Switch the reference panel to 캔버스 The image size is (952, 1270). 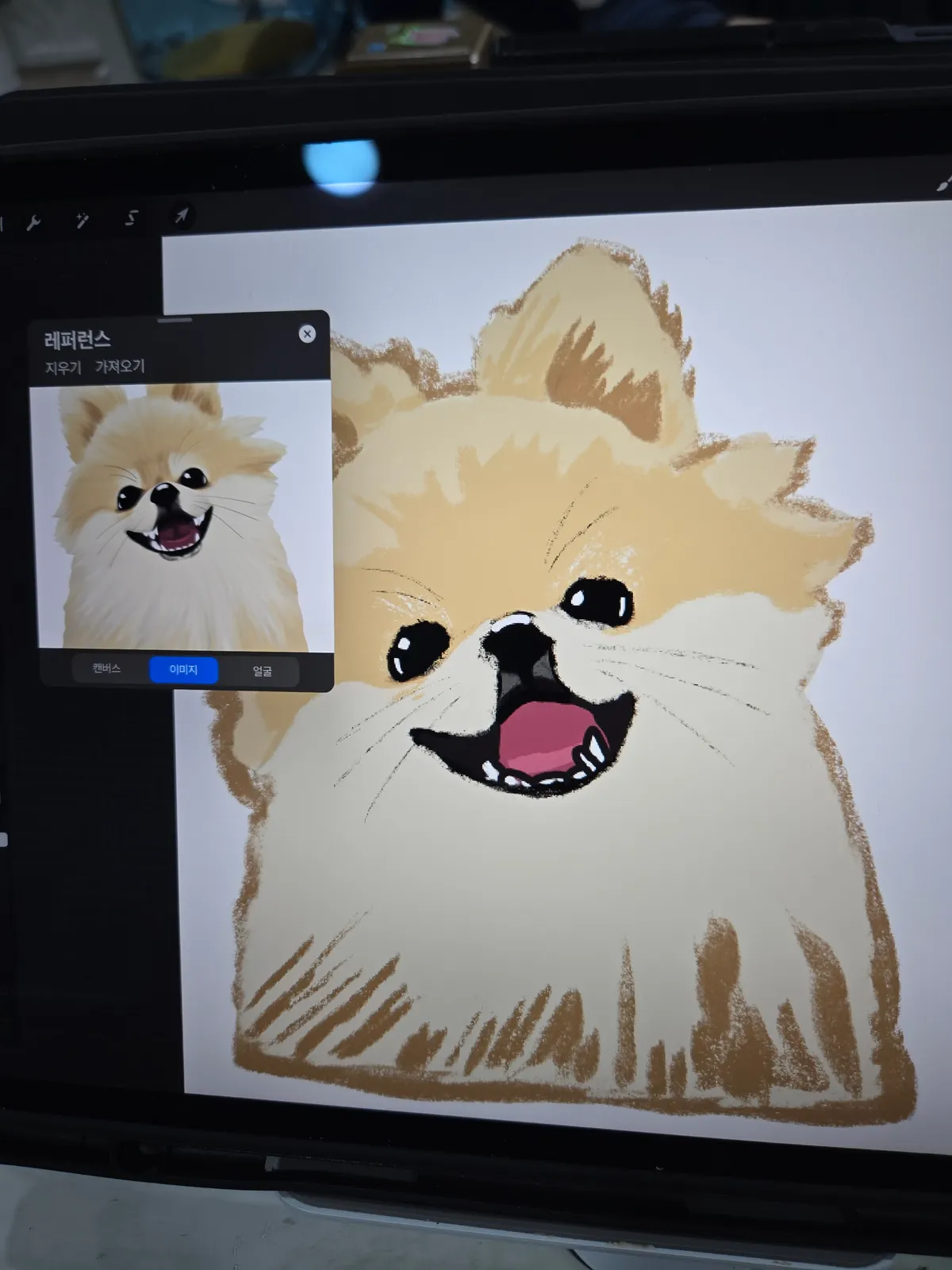tap(106, 668)
